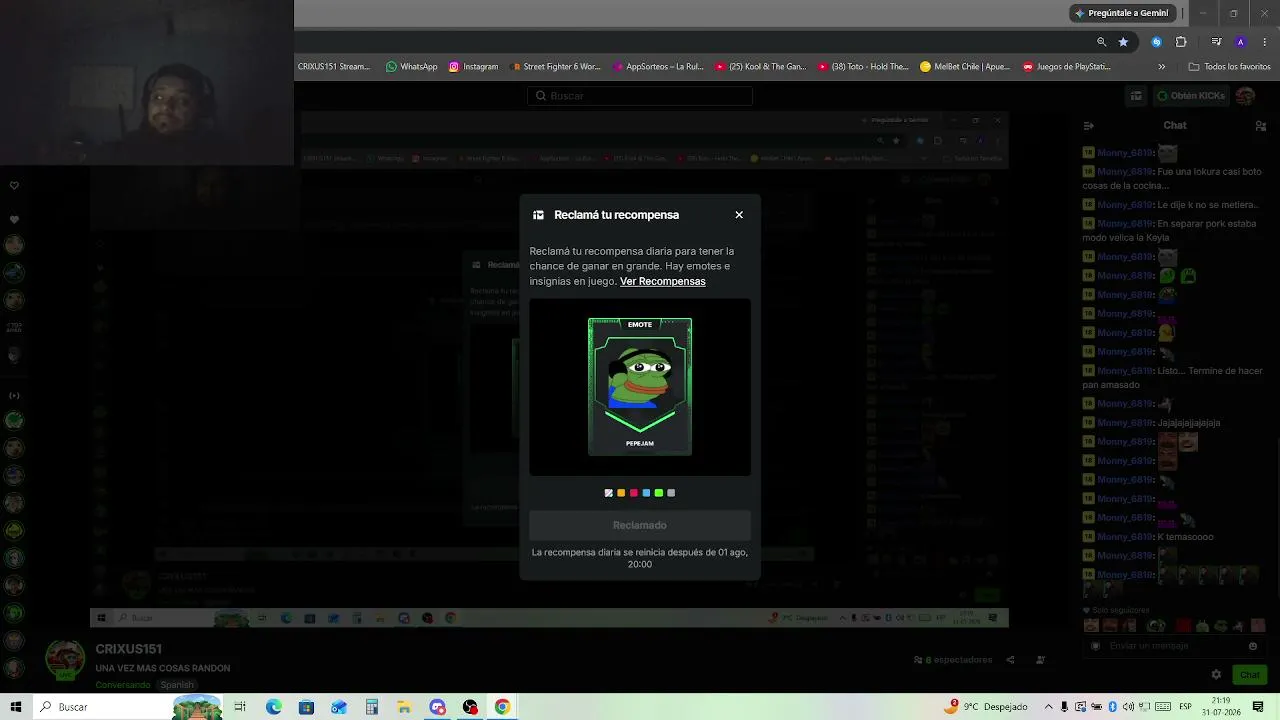Switch the ESP input language indicator
This screenshot has width=1280, height=720.
[x=1186, y=707]
